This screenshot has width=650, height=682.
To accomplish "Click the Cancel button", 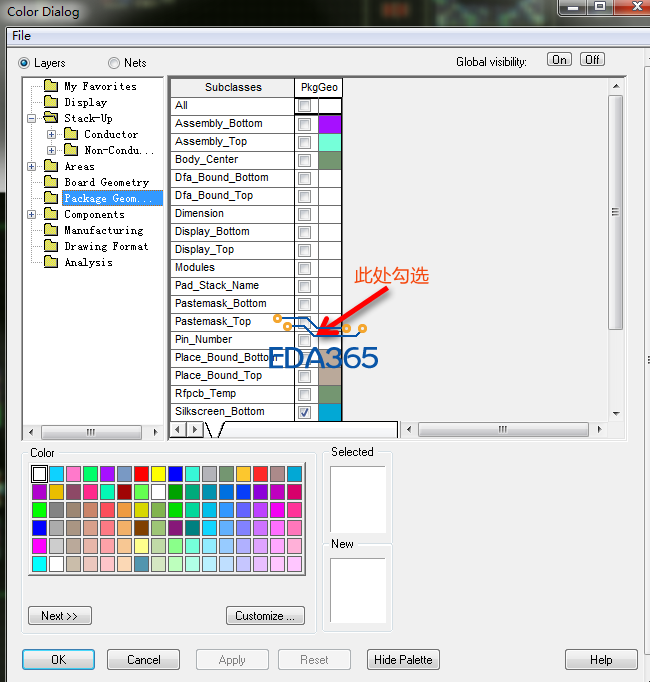I will [x=144, y=660].
